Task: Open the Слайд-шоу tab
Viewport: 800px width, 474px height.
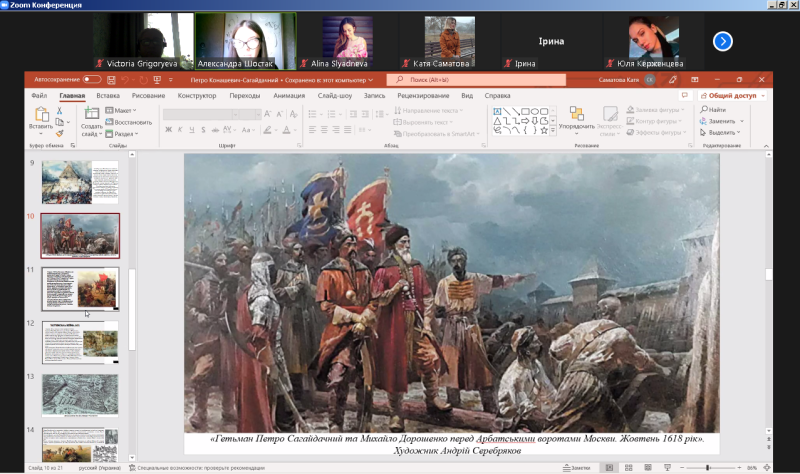Action: tap(335, 95)
